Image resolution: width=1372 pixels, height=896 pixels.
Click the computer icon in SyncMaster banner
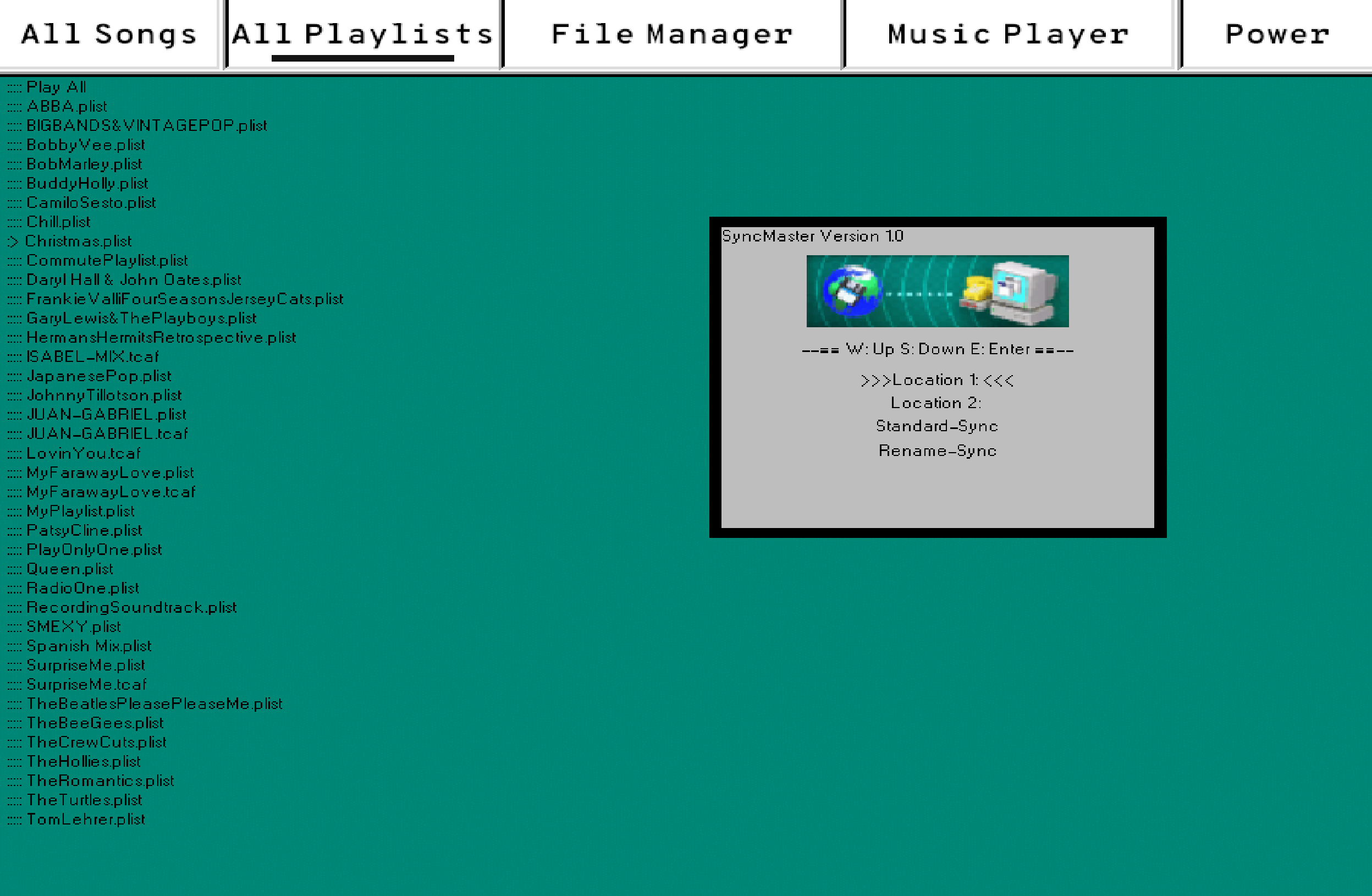pyautogui.click(x=1024, y=291)
